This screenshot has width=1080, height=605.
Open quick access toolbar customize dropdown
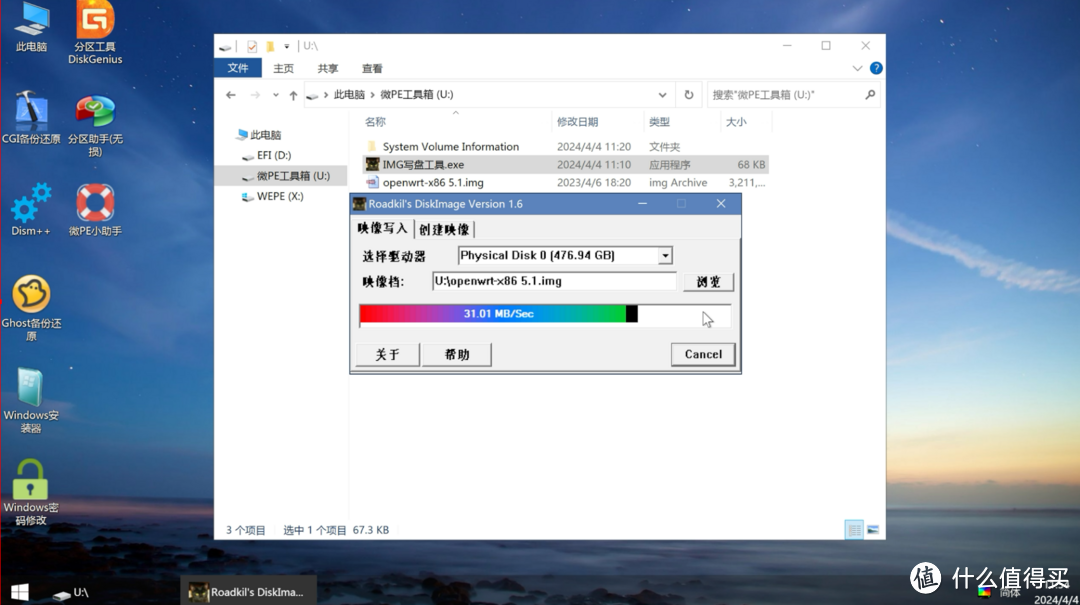click(x=287, y=46)
